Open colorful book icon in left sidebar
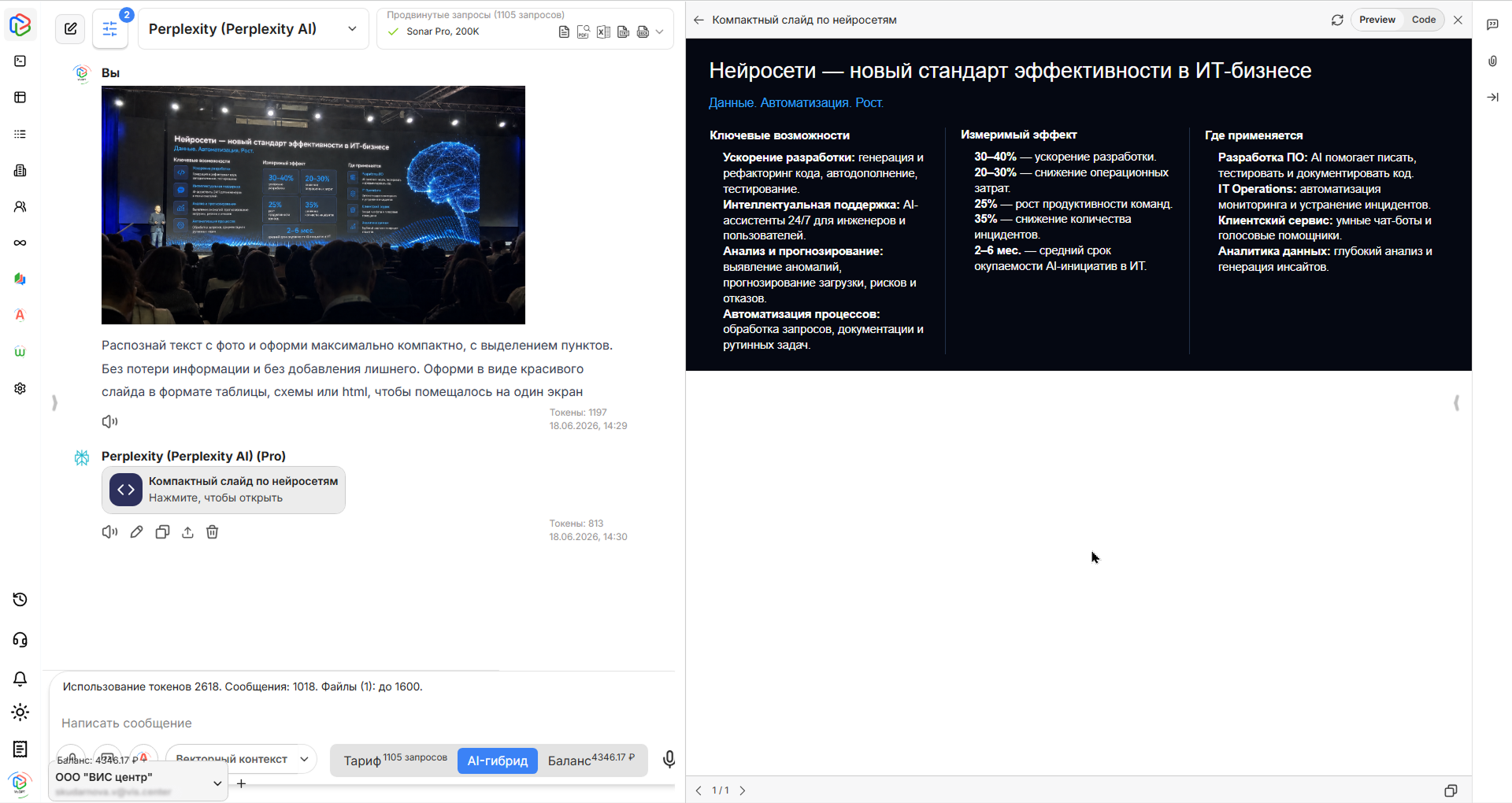This screenshot has width=1512, height=803. [x=20, y=279]
